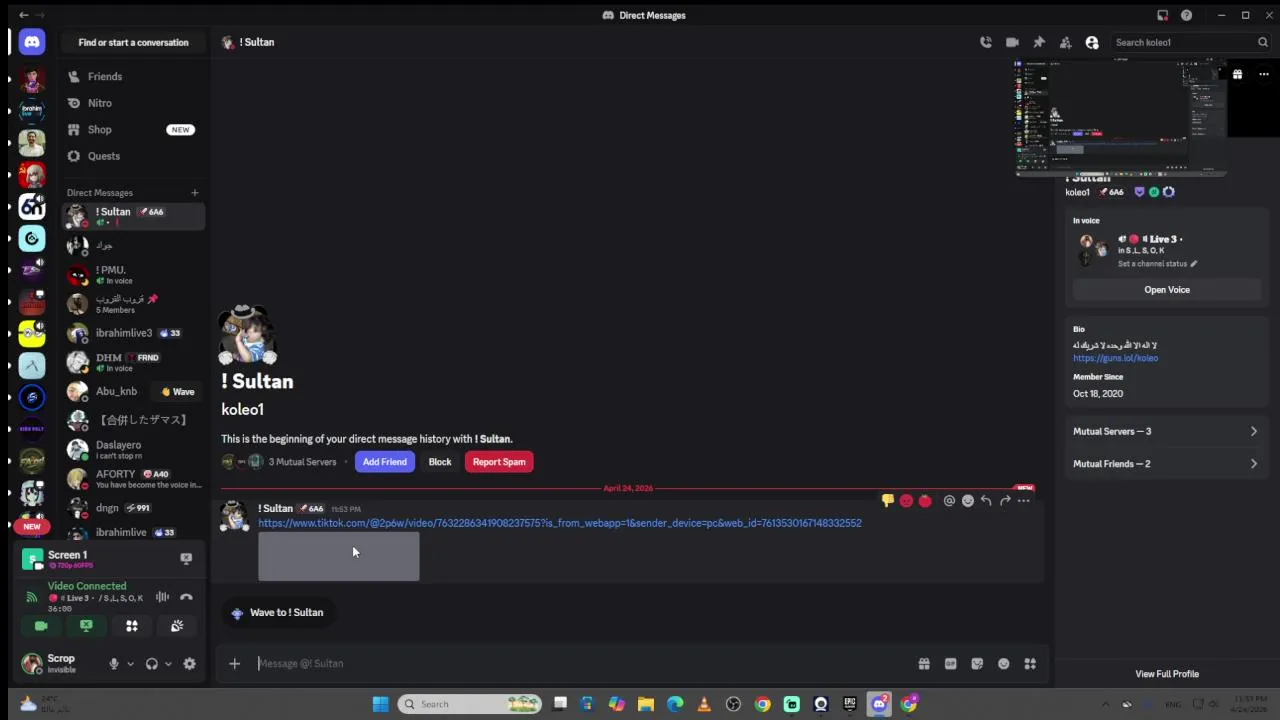Open the guns.lol/koleo bio link
This screenshot has width=1280, height=720.
tap(1115, 358)
